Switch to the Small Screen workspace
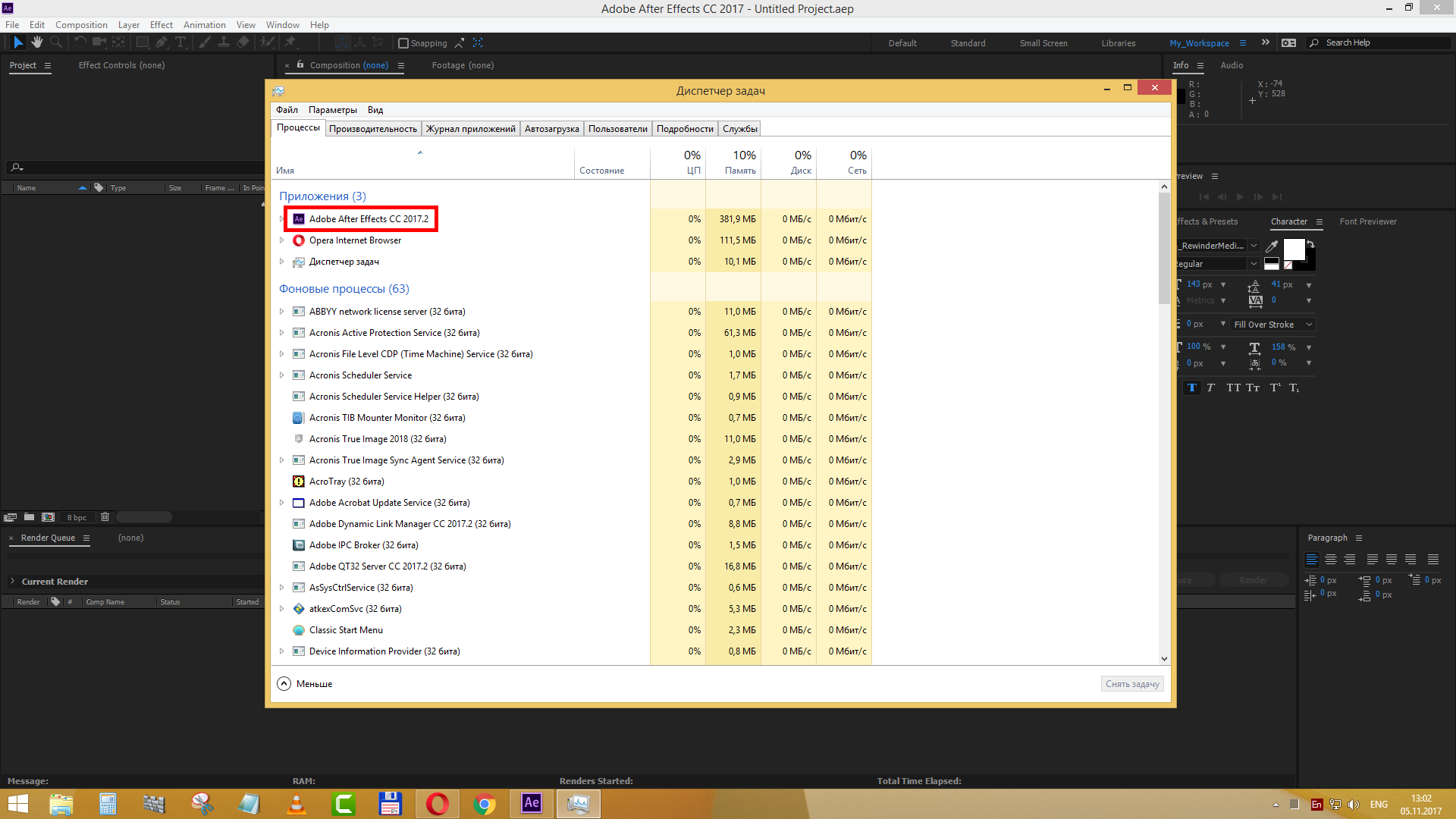The image size is (1456, 819). tap(1043, 43)
